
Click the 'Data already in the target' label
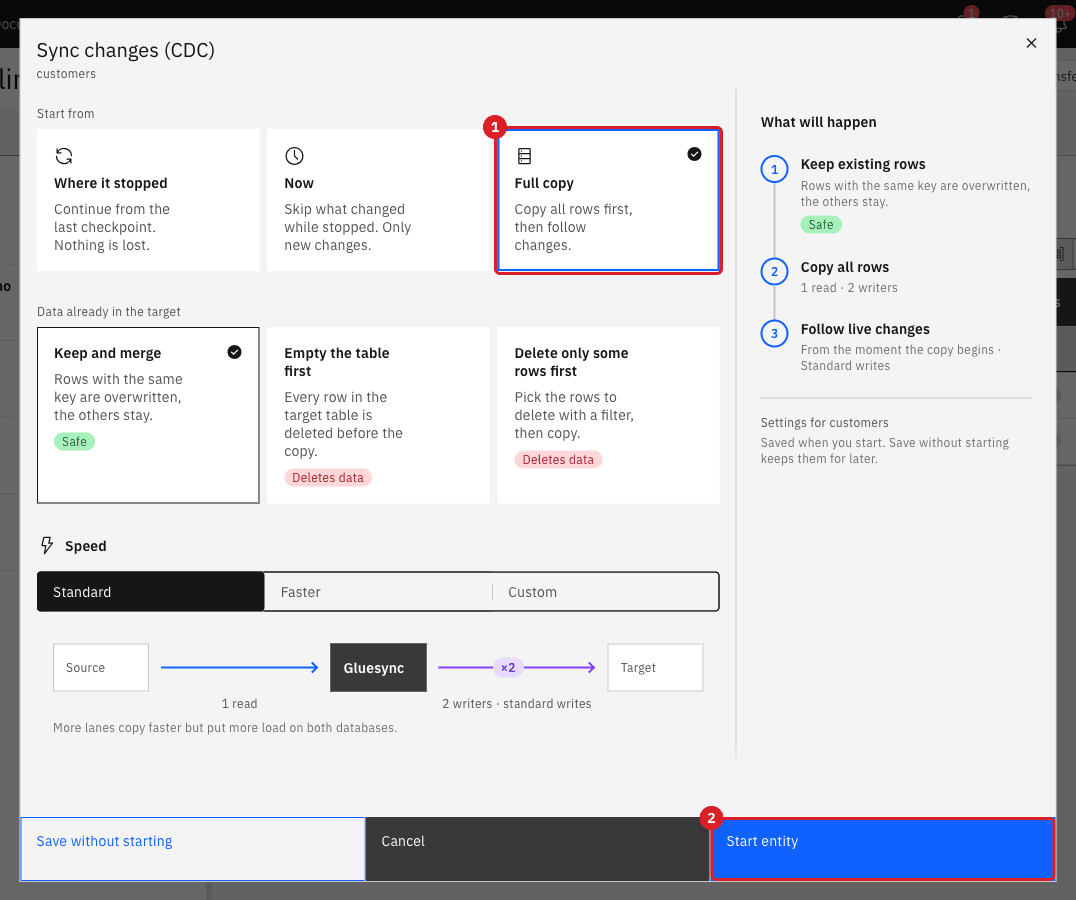(108, 311)
